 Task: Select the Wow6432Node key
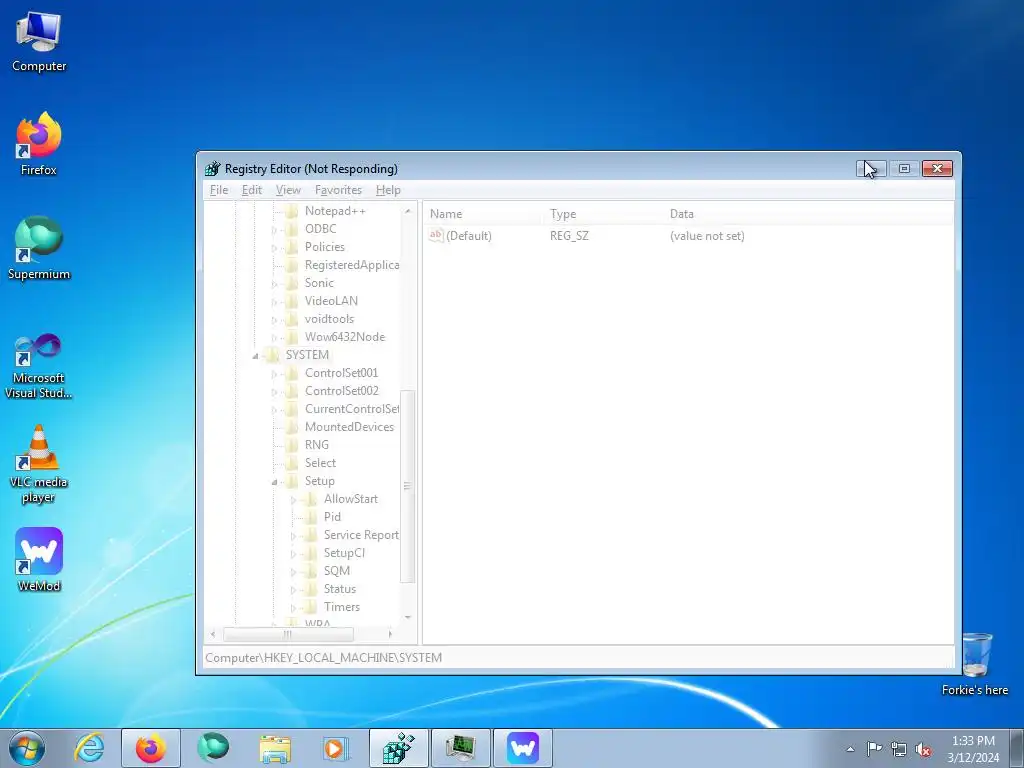345,337
